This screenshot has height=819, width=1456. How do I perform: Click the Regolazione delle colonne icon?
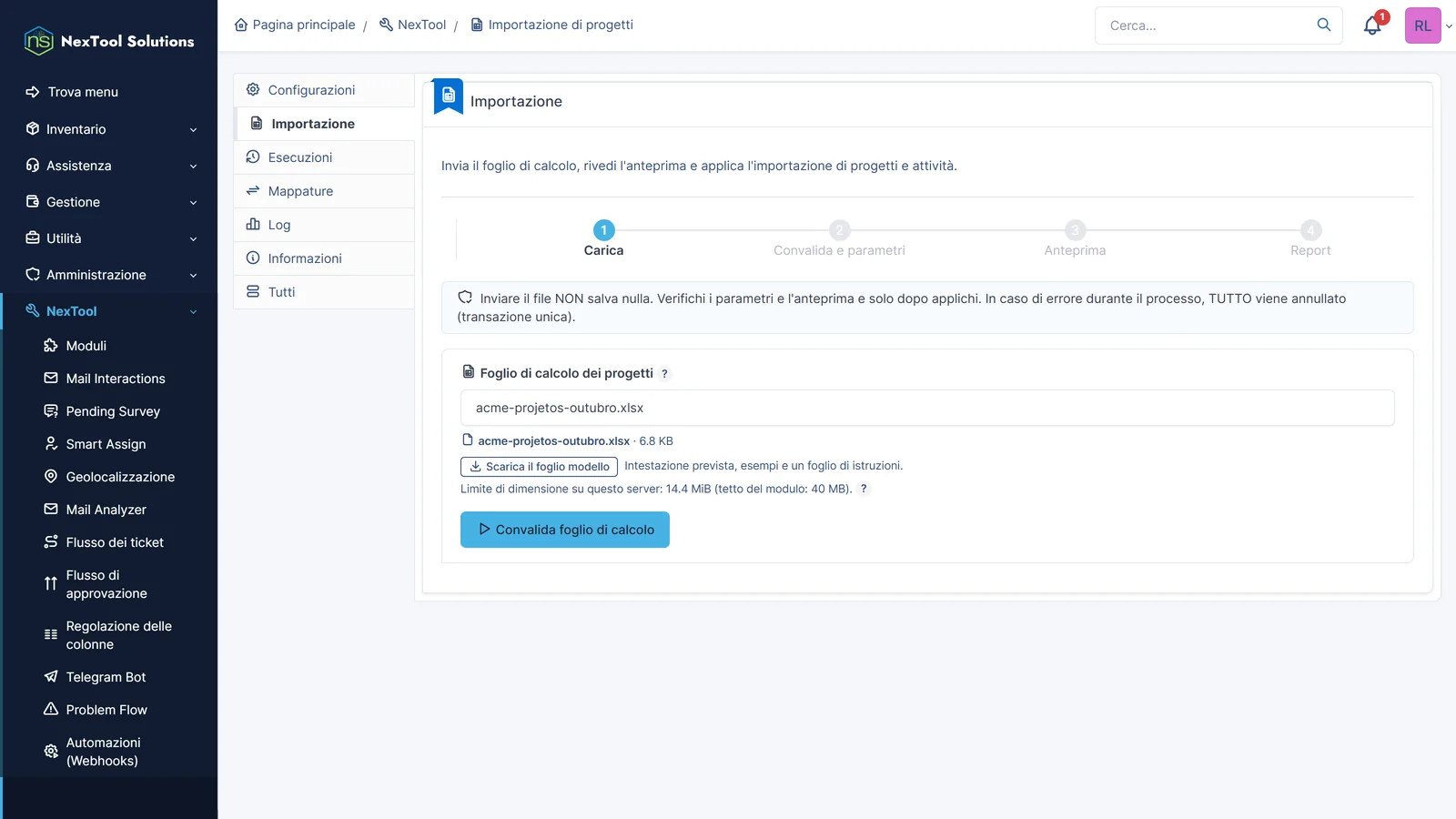(51, 635)
